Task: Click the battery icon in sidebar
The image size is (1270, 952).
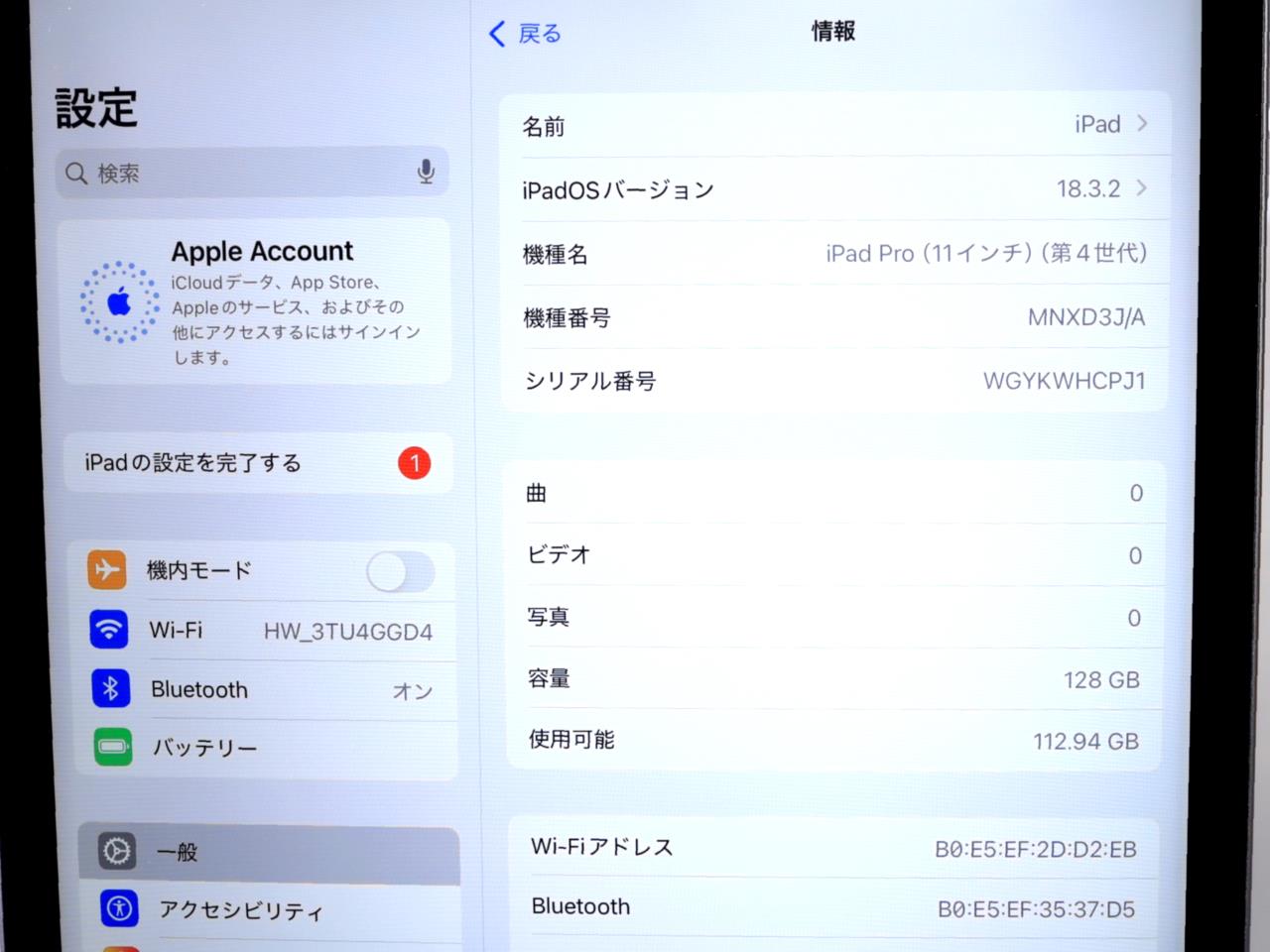Action: [x=113, y=746]
